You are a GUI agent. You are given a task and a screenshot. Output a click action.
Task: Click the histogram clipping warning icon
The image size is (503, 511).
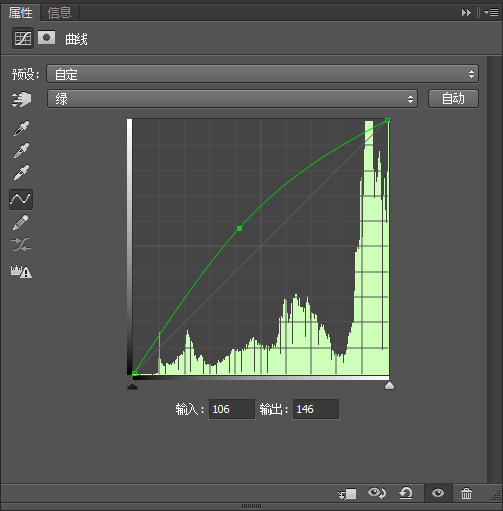(21, 271)
